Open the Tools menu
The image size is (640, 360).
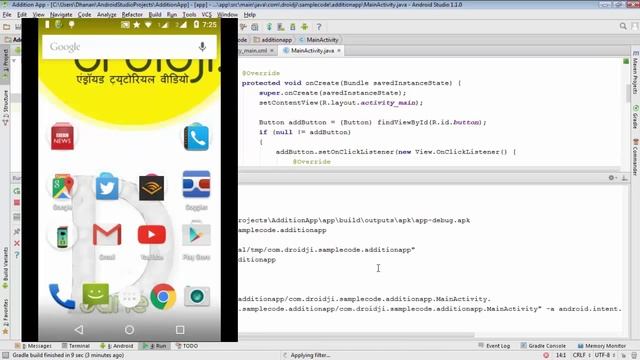coord(189,14)
